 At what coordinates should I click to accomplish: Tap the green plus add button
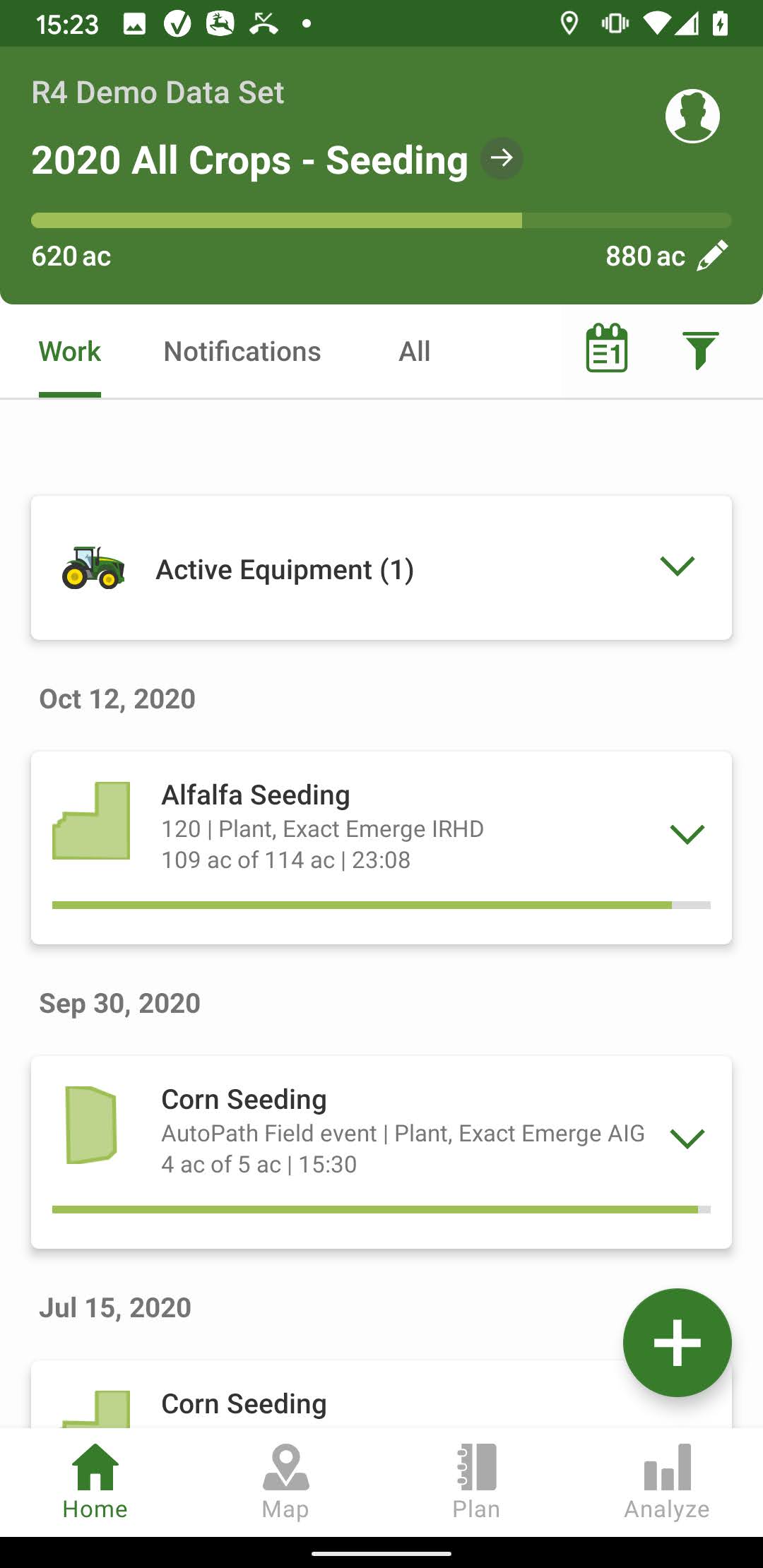pos(677,1342)
